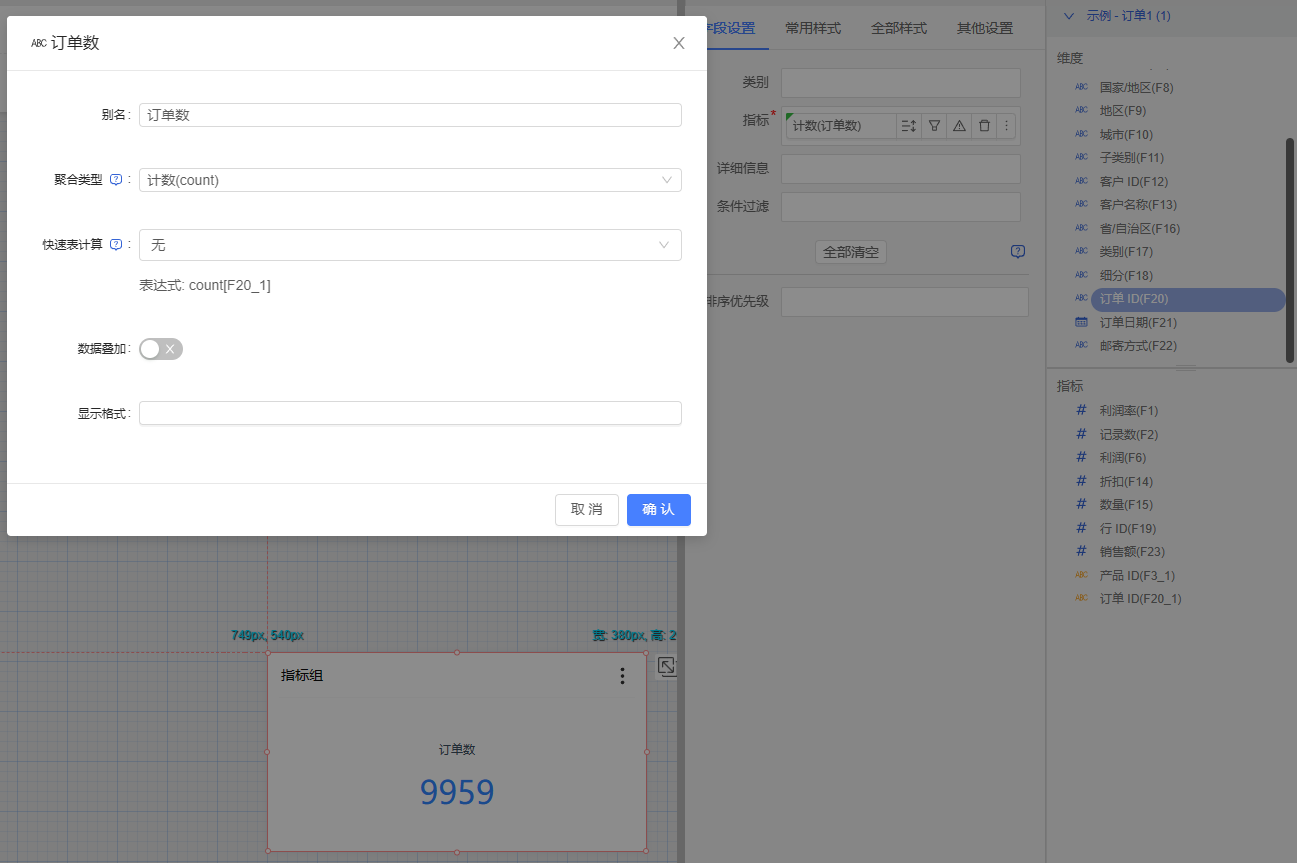This screenshot has height=863, width=1297.
Task: Collapse the 示例 - 订单1 dataset expander
Action: coord(1069,16)
